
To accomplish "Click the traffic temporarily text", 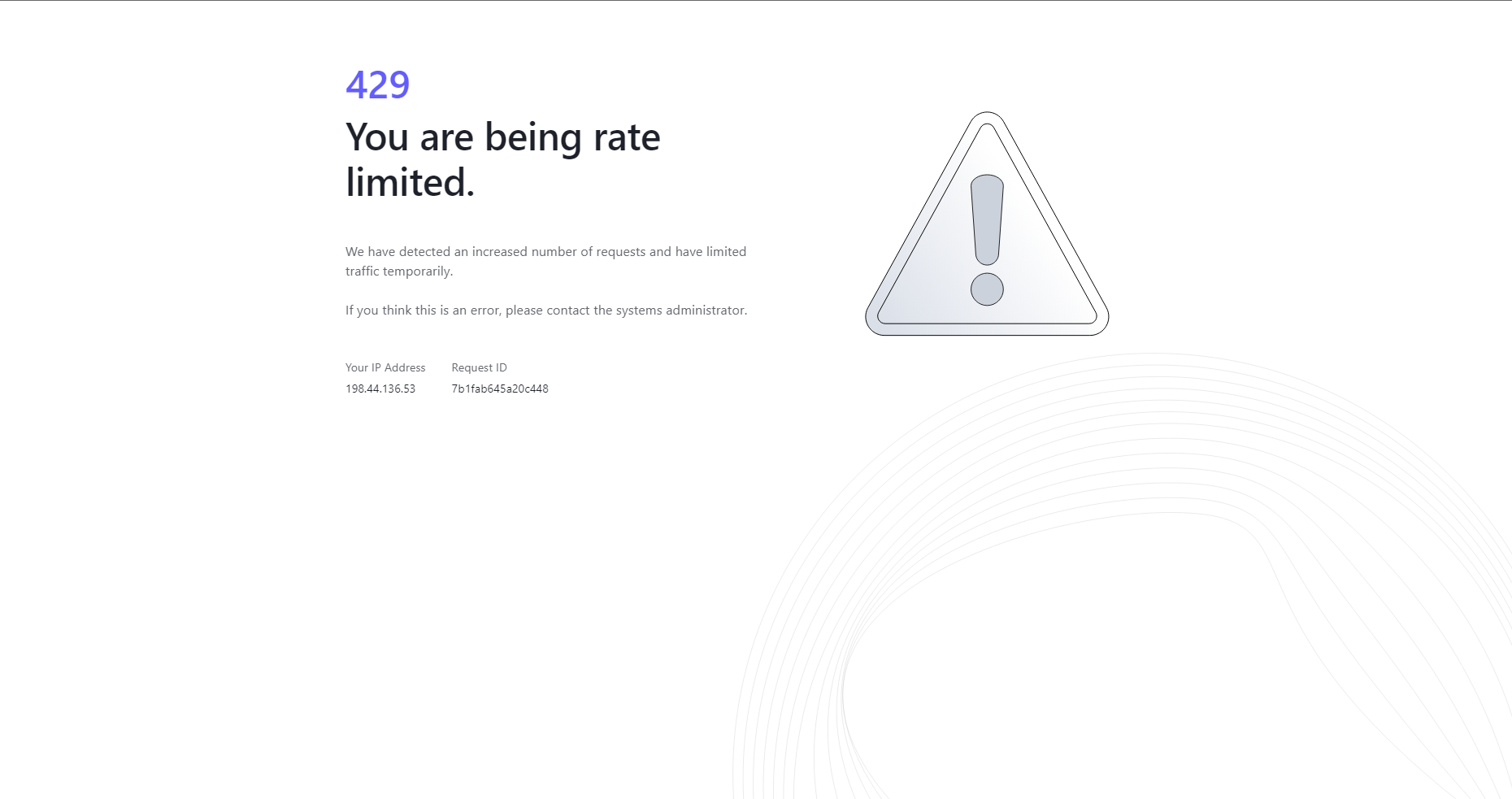I will pyautogui.click(x=399, y=272).
